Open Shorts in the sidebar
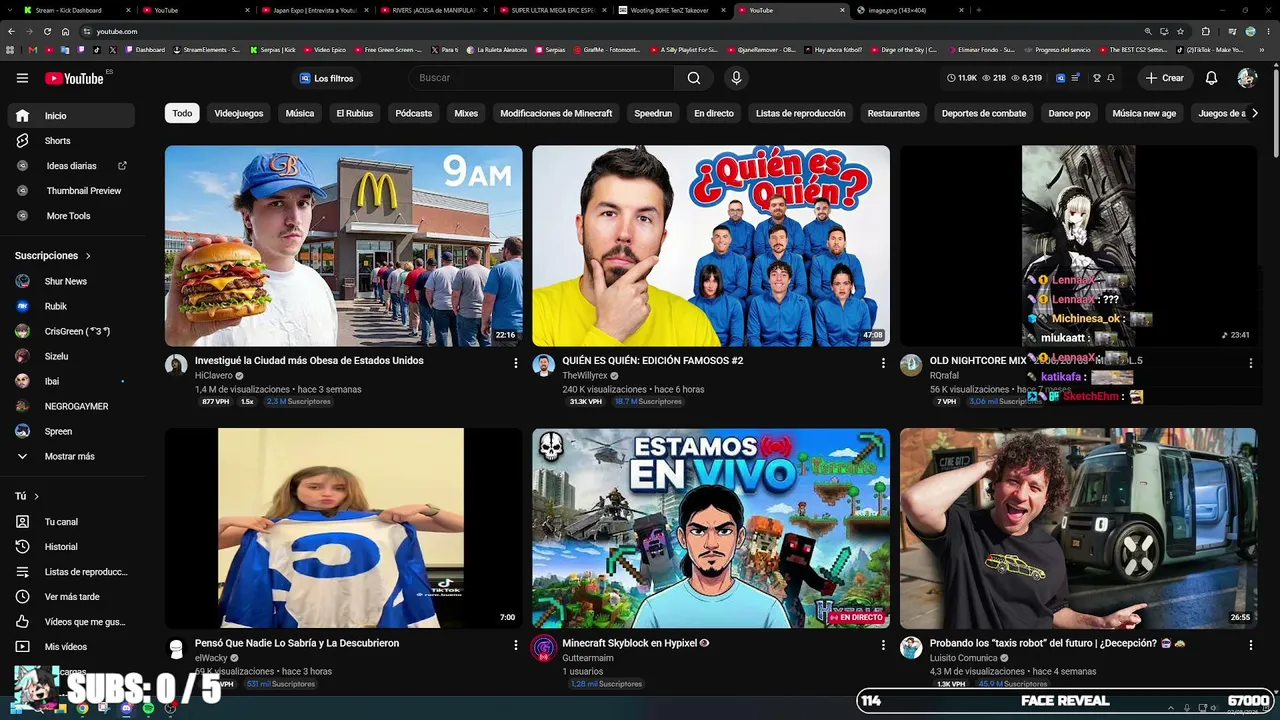This screenshot has width=1280, height=720. pos(69,141)
